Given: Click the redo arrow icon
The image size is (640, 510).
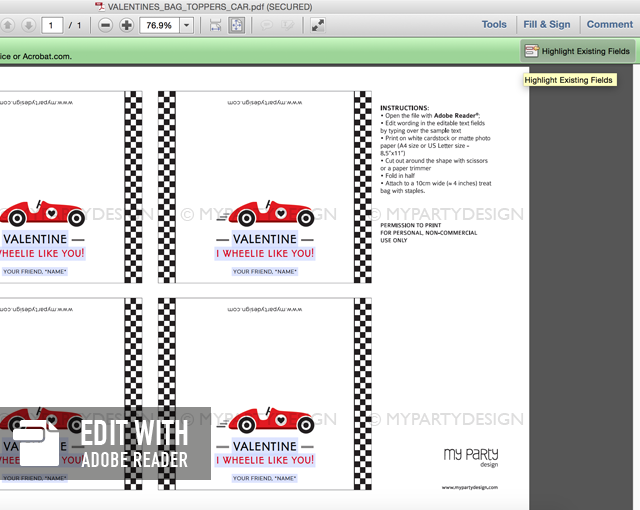Looking at the screenshot, I should (287, 25).
